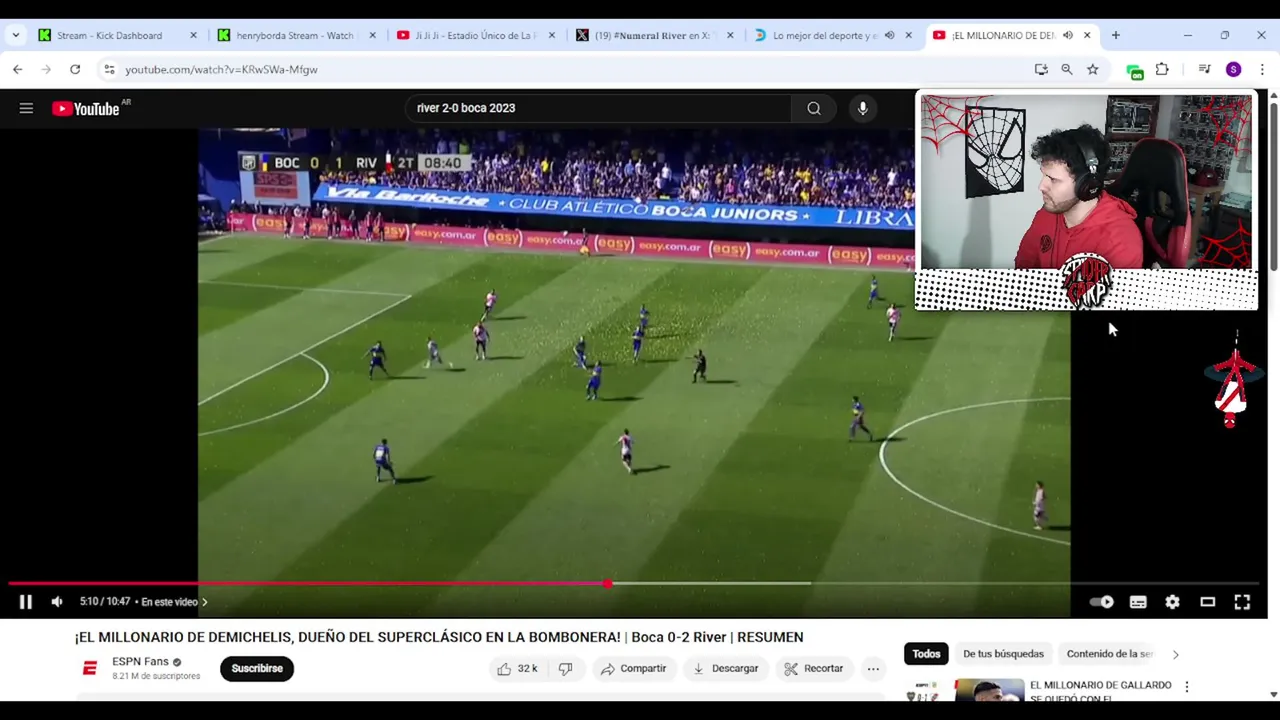Viewport: 1280px width, 720px height.
Task: Subscribe to ESPN Fans with Suscribirse
Action: 257,668
